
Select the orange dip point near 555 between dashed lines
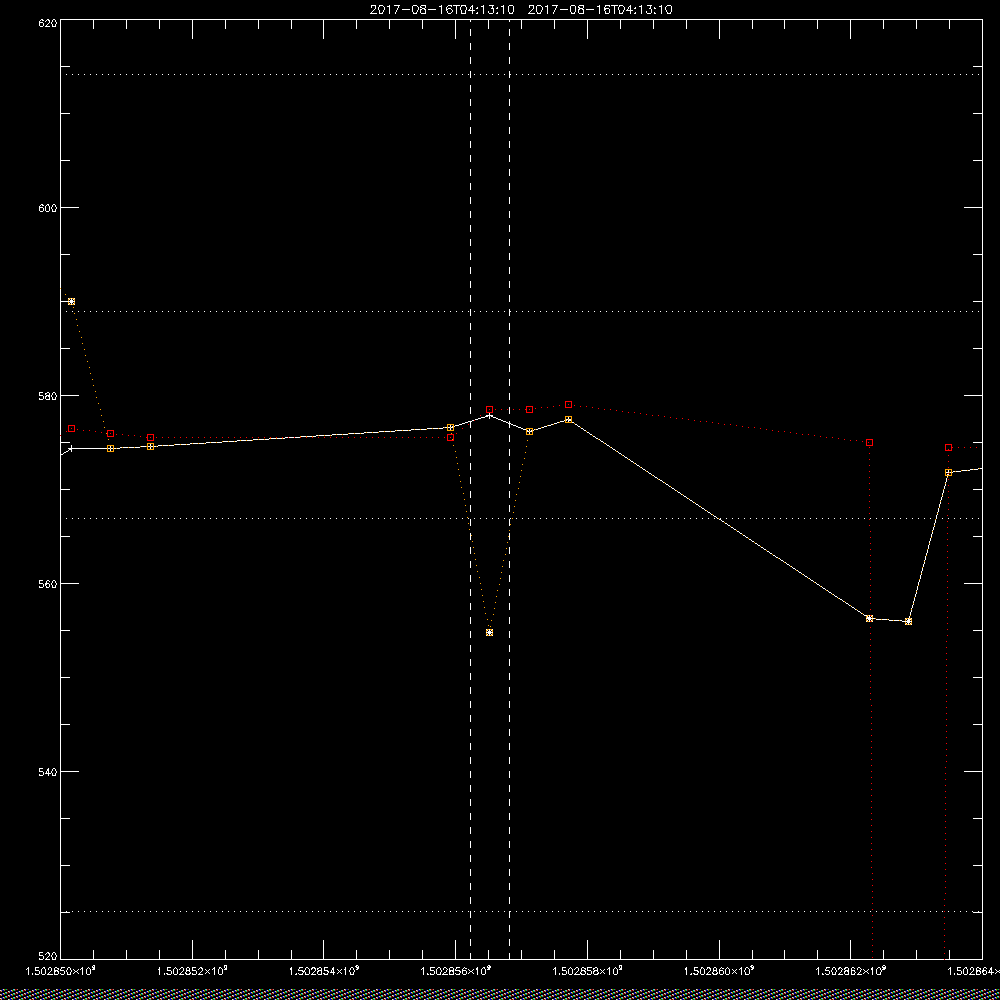(x=489, y=633)
